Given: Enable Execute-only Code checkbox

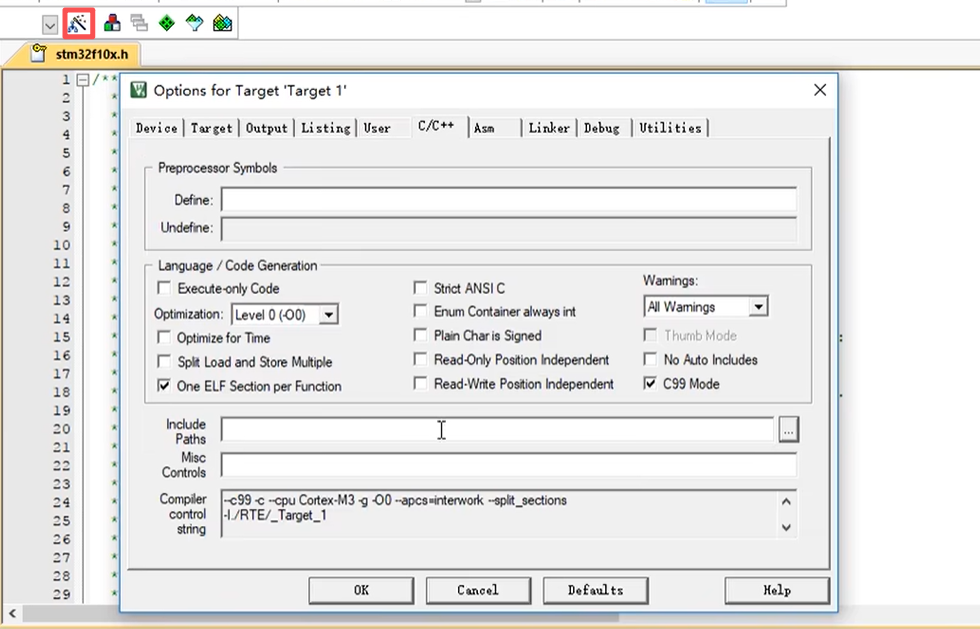Looking at the screenshot, I should click(164, 288).
